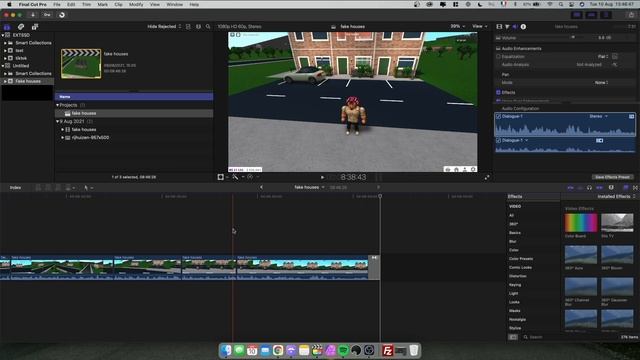Open the Audio inspector speaker icon

(515, 27)
